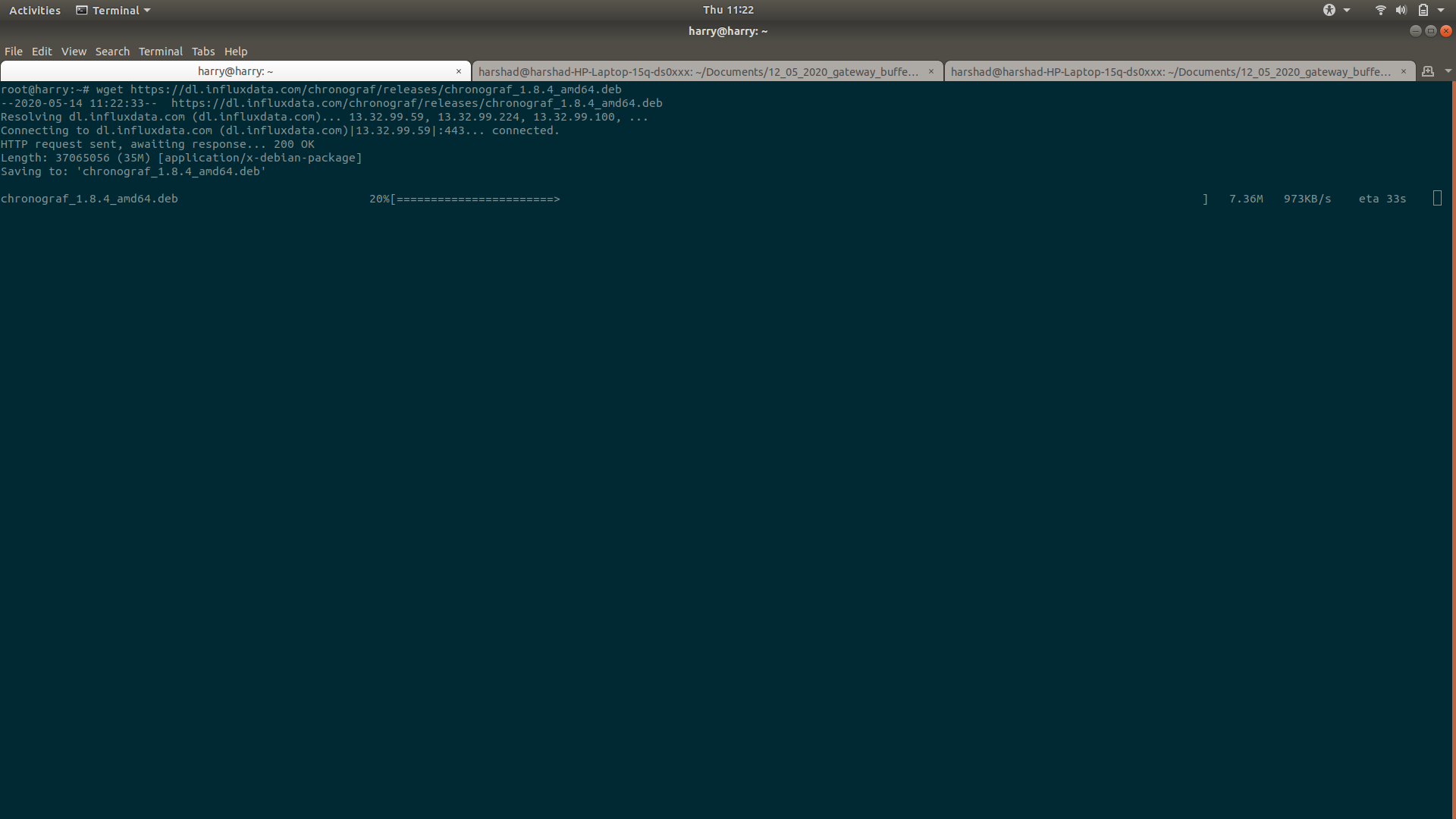
Task: Maximize the terminal window
Action: (x=1431, y=31)
